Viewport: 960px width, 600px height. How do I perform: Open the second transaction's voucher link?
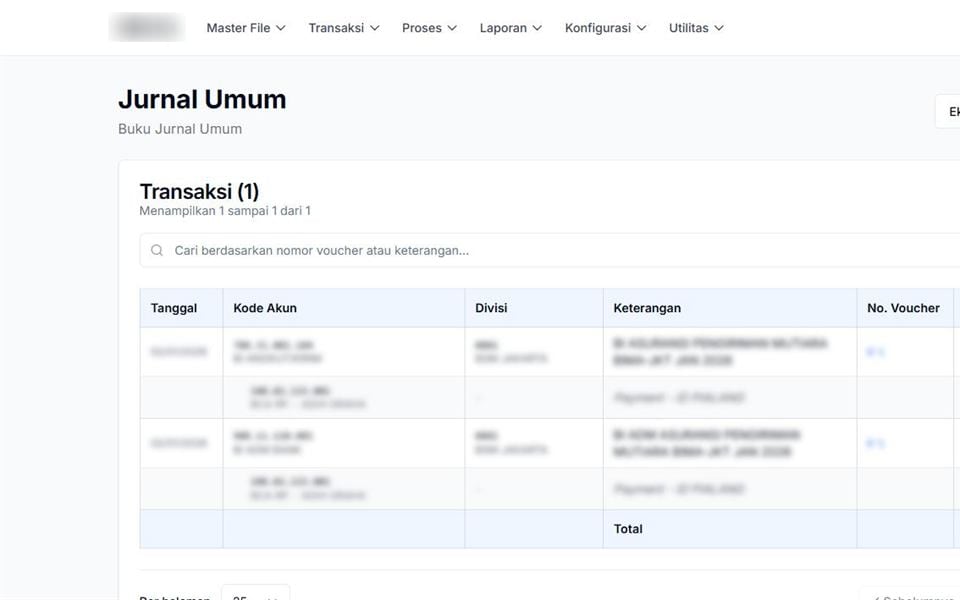[875, 443]
